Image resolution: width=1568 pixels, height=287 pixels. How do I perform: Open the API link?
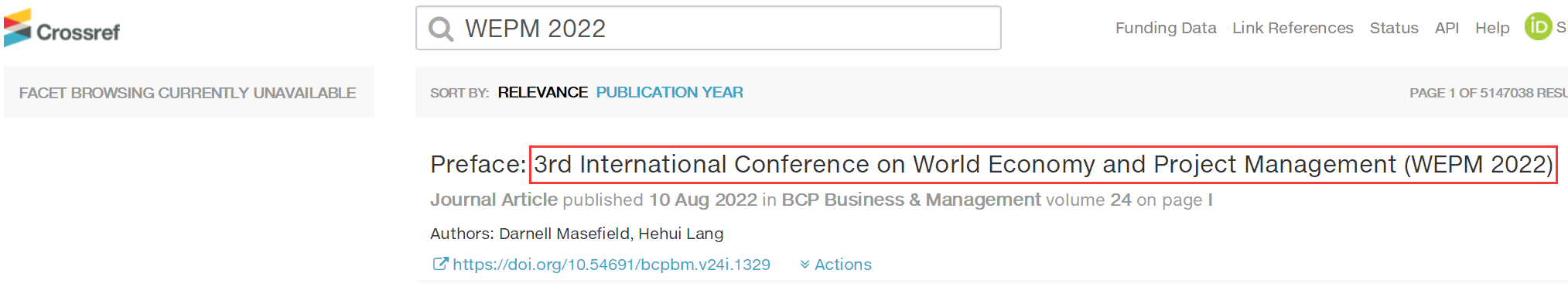point(1447,28)
